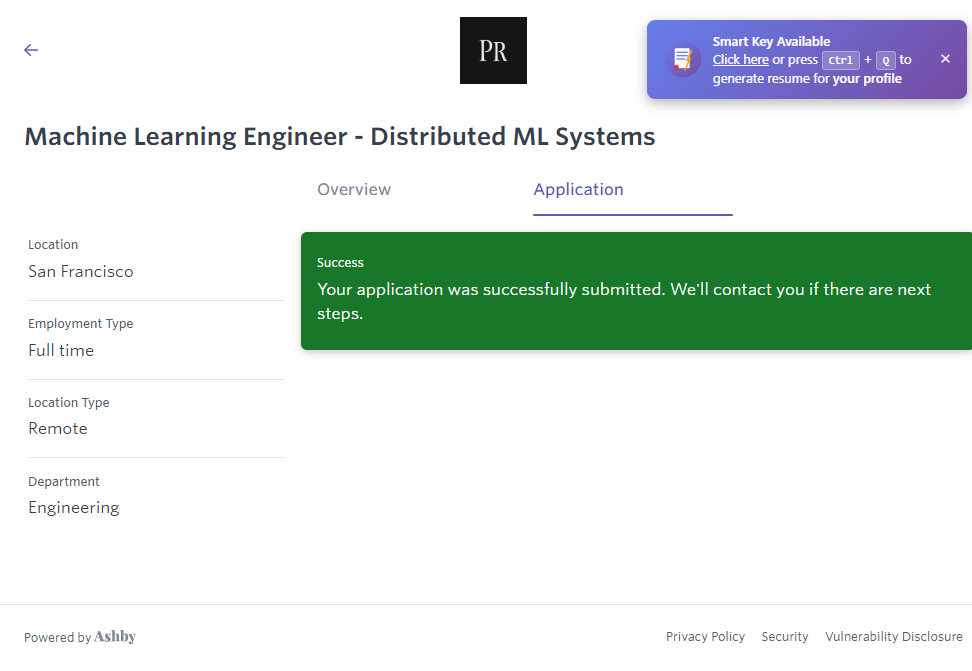972x671 pixels.
Task: Open the 'Click here' resume generation link
Action: click(x=740, y=60)
